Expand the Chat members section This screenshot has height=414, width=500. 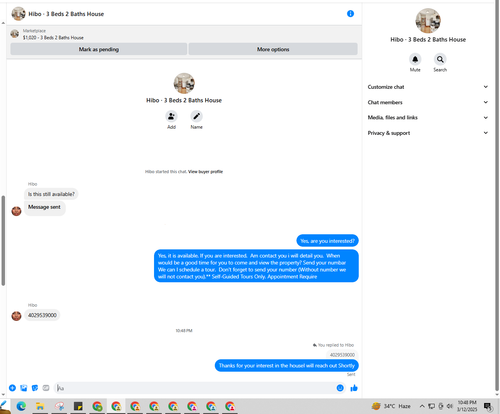(428, 102)
